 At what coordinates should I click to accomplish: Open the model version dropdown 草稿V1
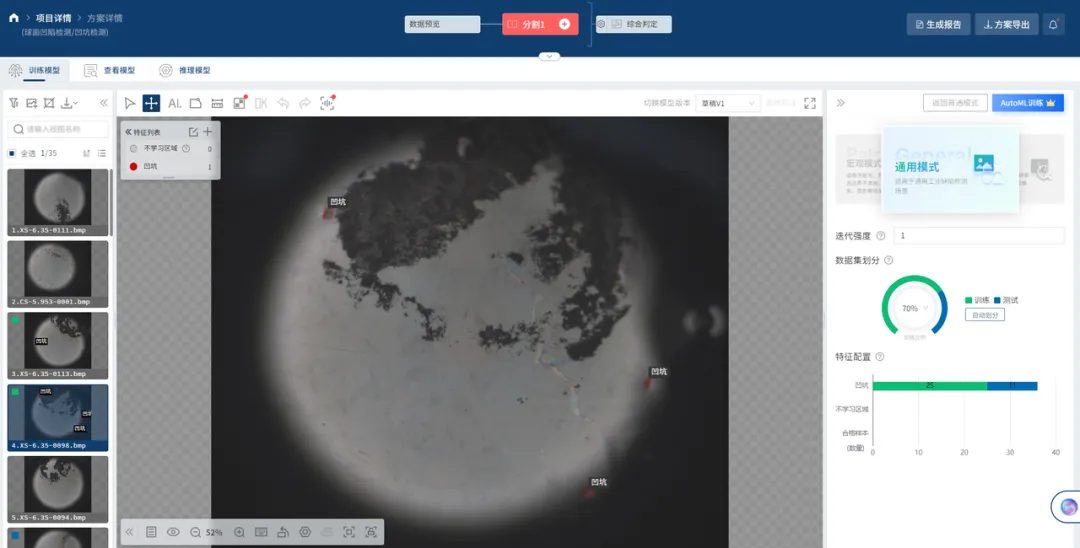(x=729, y=103)
